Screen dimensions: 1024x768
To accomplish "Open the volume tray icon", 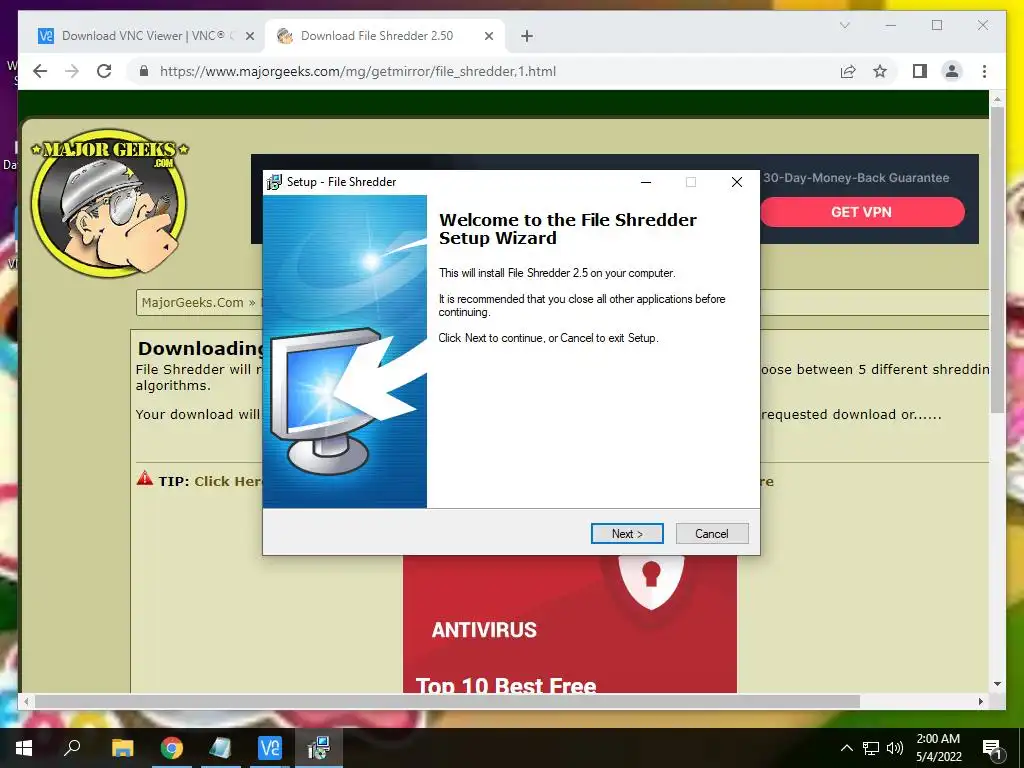I will pos(895,748).
